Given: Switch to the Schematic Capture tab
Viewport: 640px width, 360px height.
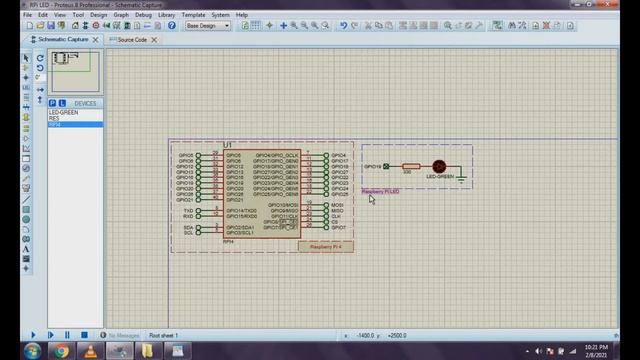Looking at the screenshot, I should pos(63,39).
